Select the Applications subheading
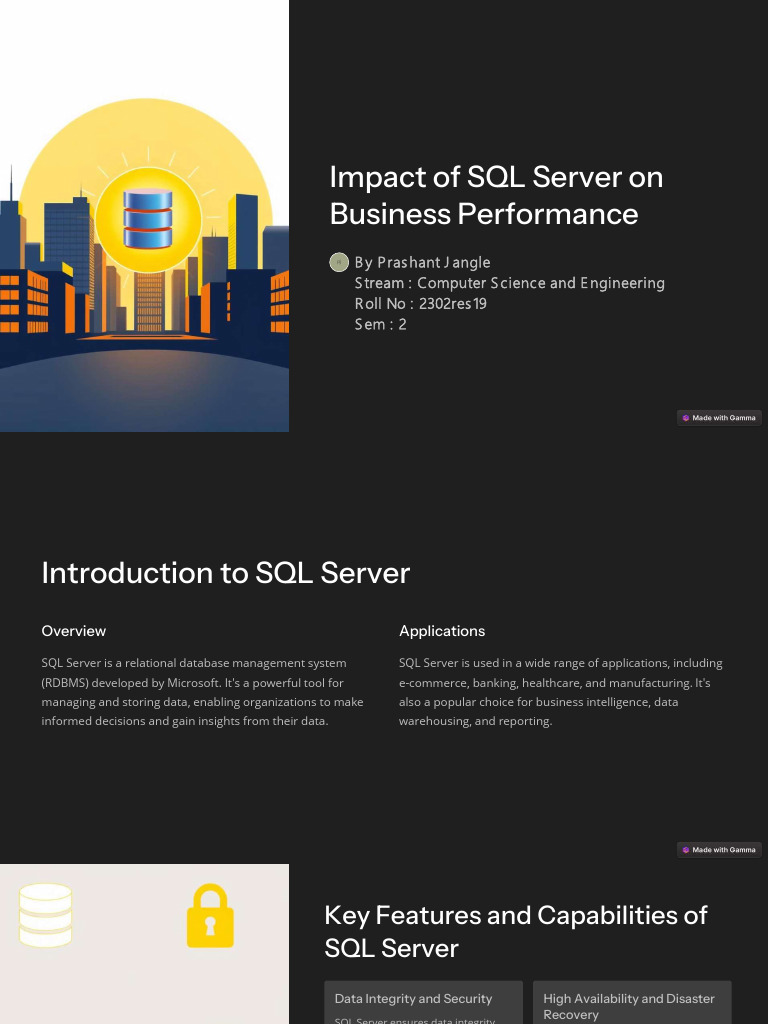Image resolution: width=768 pixels, height=1024 pixels. (x=442, y=631)
